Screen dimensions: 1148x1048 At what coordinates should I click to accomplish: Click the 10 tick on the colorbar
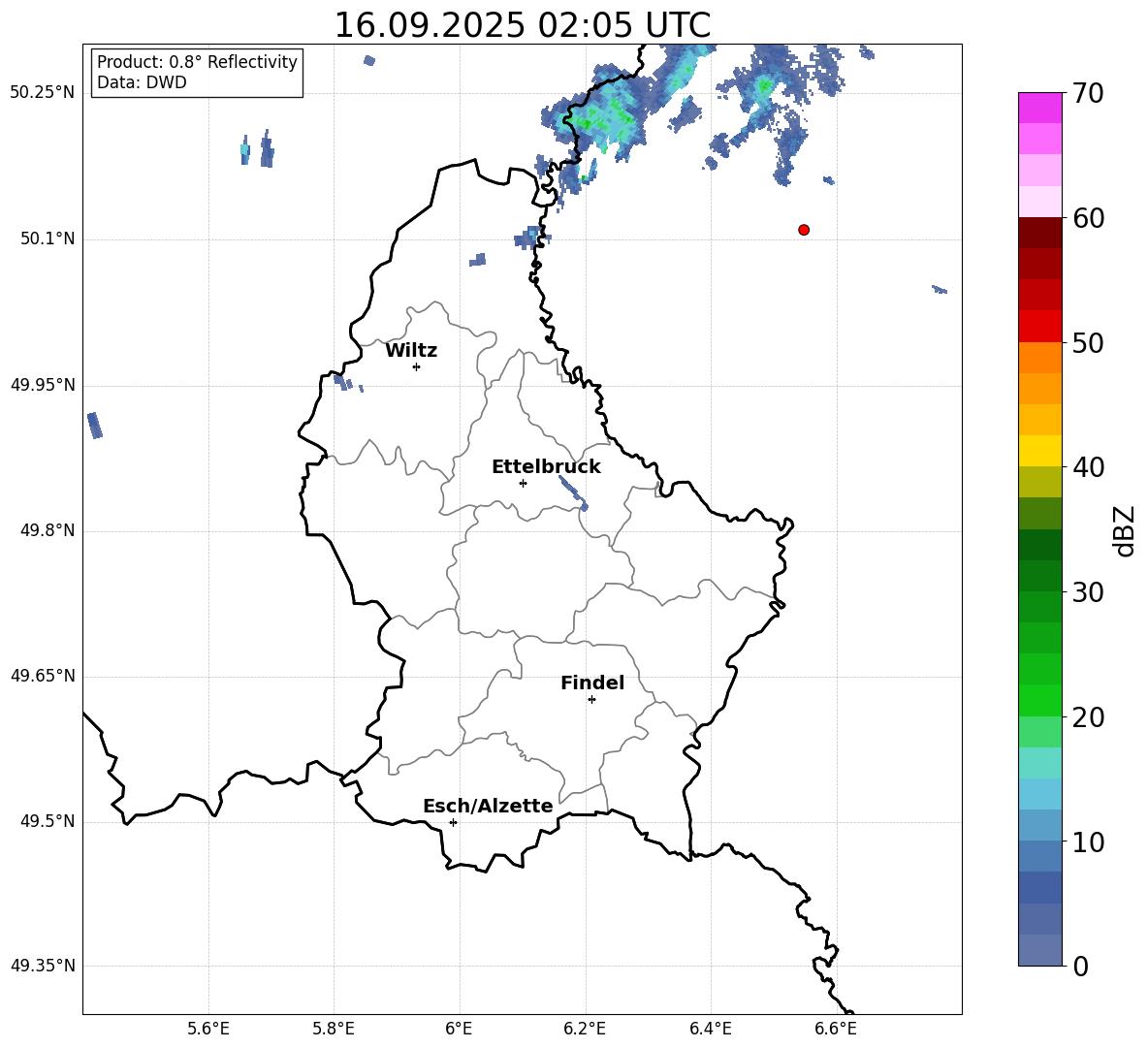pos(1088,842)
